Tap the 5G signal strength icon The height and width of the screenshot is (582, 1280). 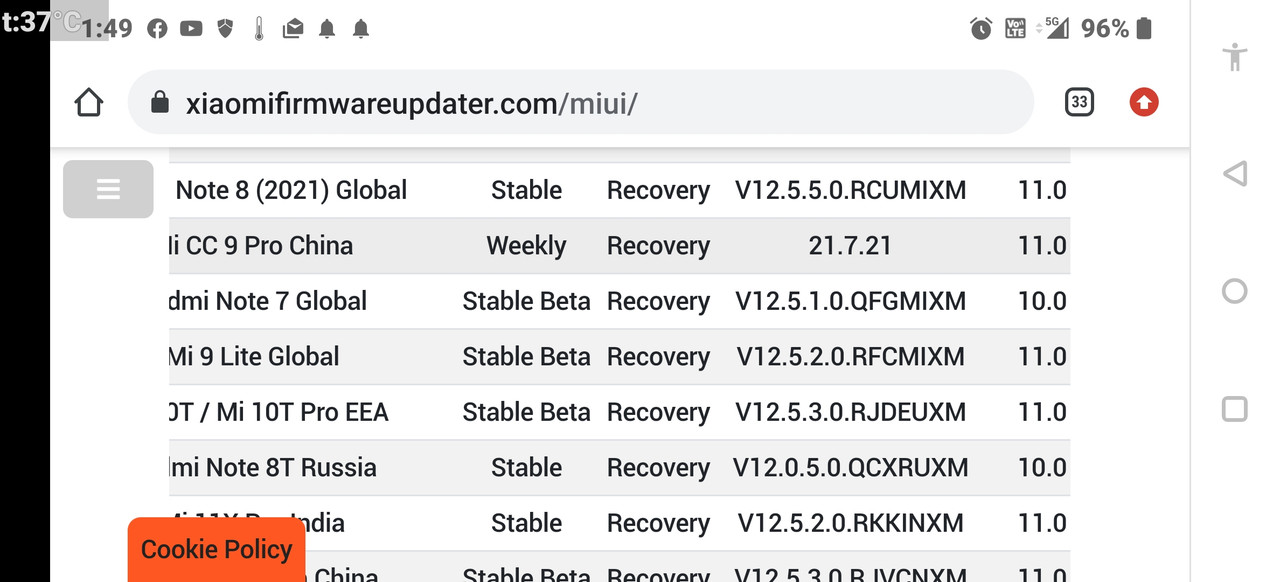(1053, 28)
